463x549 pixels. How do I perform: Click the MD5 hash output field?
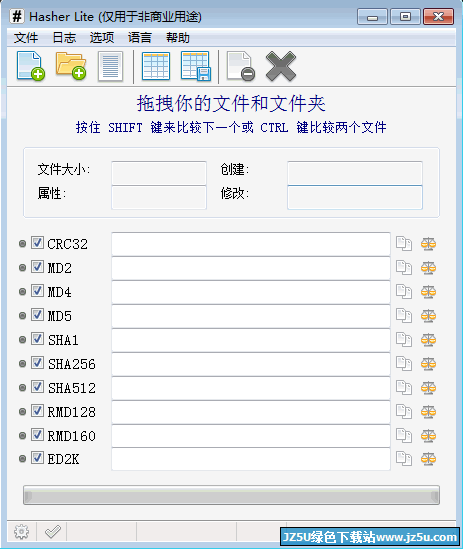(251, 316)
